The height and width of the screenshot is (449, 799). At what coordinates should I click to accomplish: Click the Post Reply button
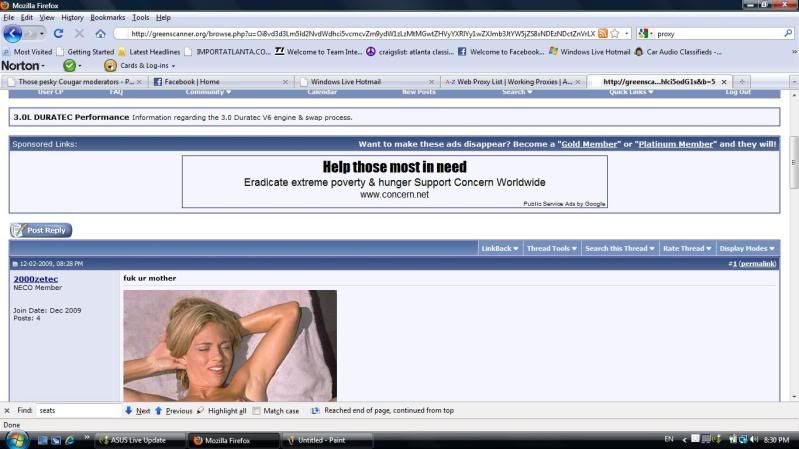pyautogui.click(x=41, y=230)
